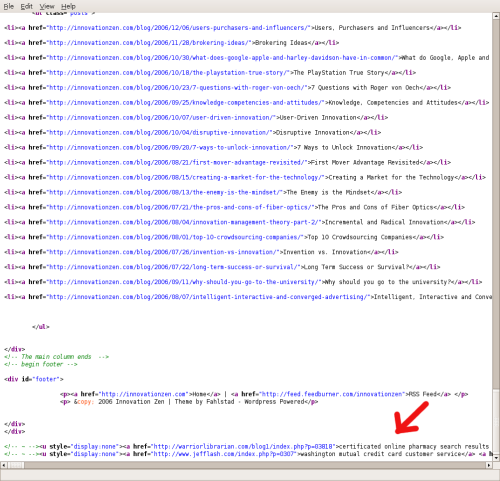Click the text 'First Mover Advantage Revisited'

coord(364,163)
